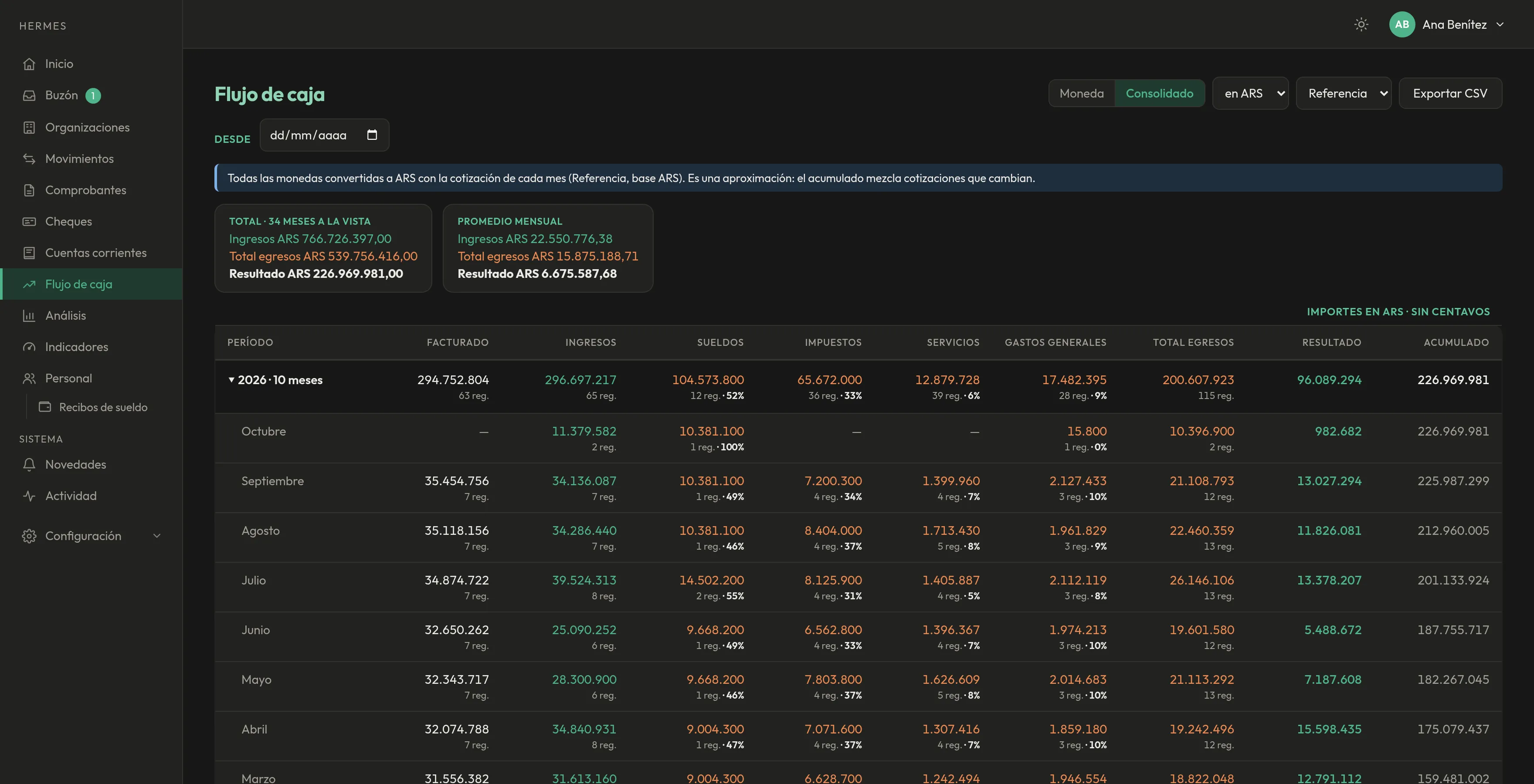Click the Flujo de caja trend icon
Image resolution: width=1534 pixels, height=784 pixels.
pos(29,284)
